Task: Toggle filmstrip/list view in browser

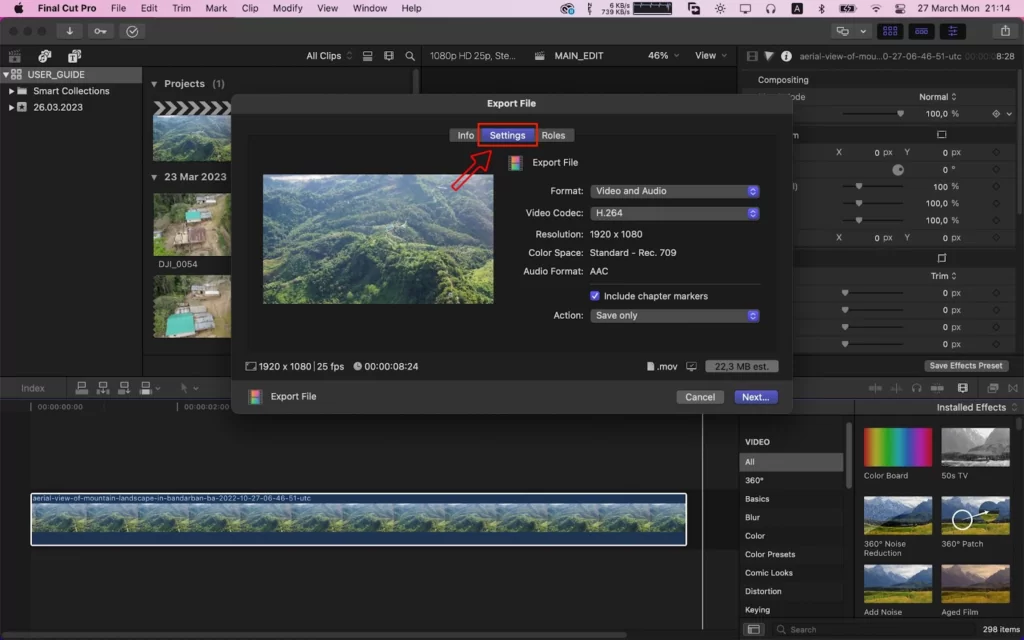Action: [x=389, y=56]
